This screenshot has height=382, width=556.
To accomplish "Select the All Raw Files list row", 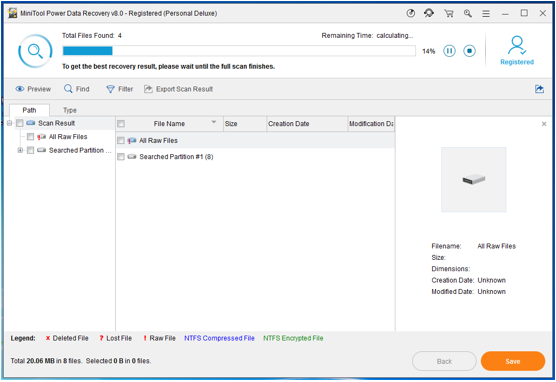I will point(255,140).
